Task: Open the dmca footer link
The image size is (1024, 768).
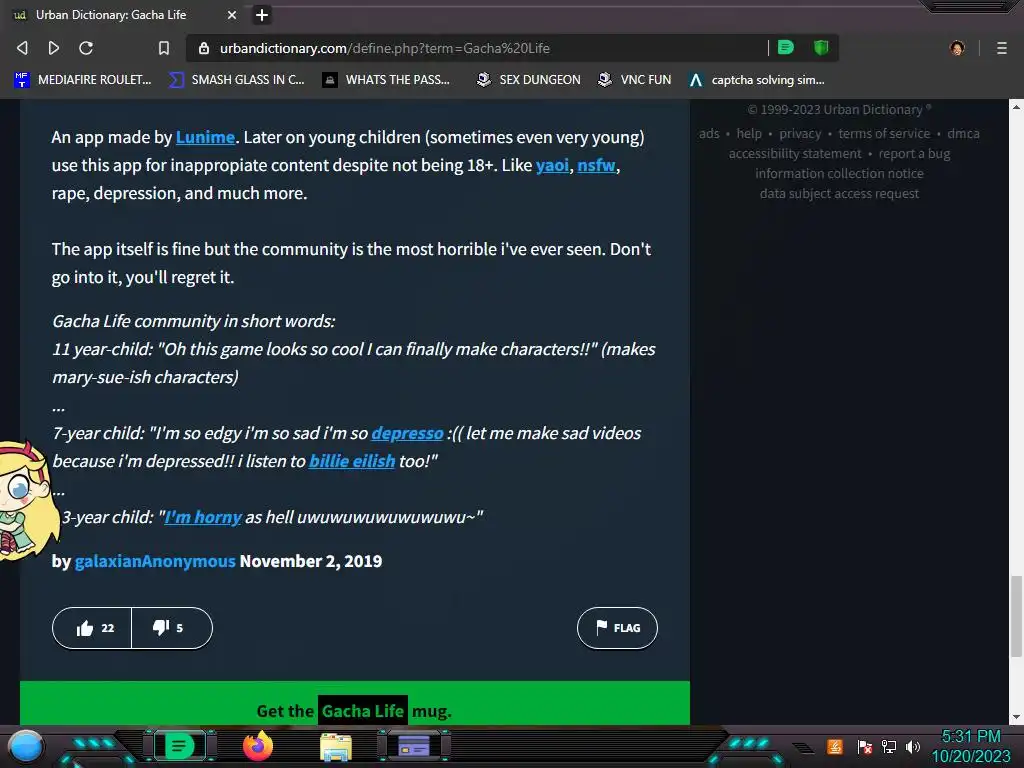Action: pyautogui.click(x=963, y=133)
